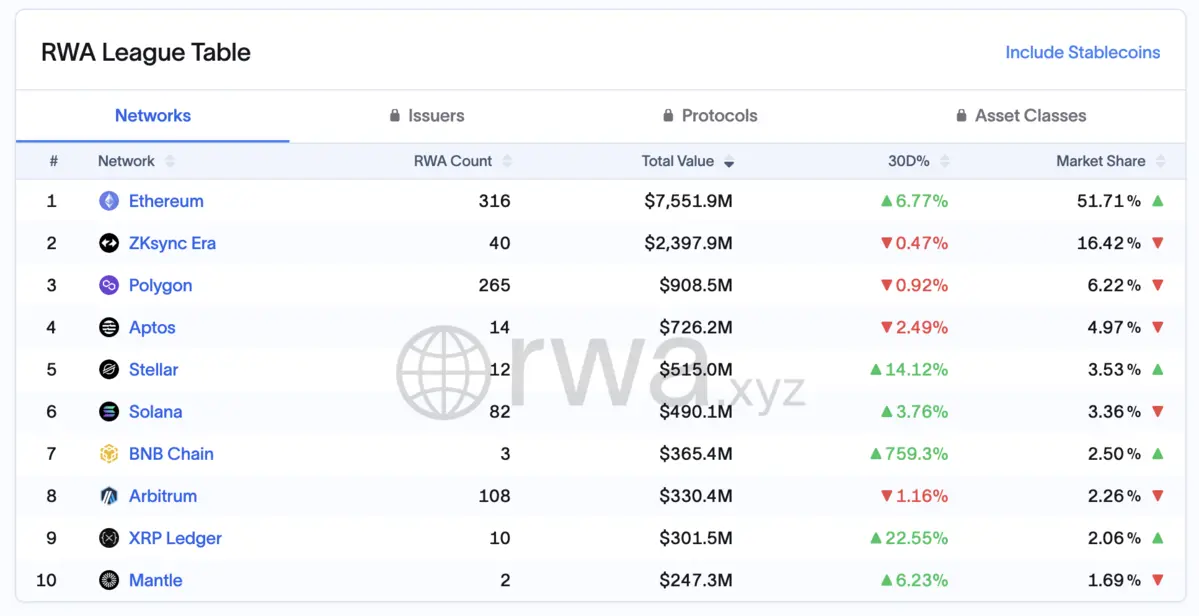Image resolution: width=1199 pixels, height=616 pixels.
Task: Click the Arbitrum logo icon
Action: pos(109,496)
